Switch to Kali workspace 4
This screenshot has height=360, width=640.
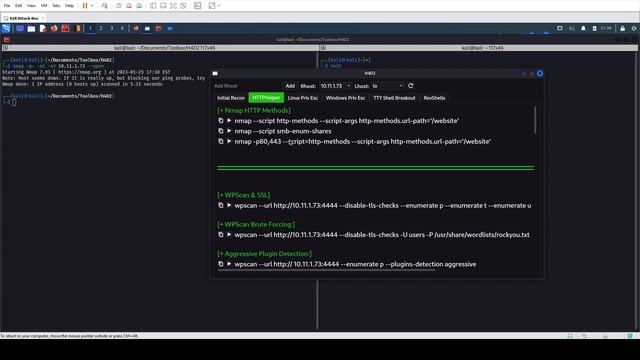click(122, 28)
